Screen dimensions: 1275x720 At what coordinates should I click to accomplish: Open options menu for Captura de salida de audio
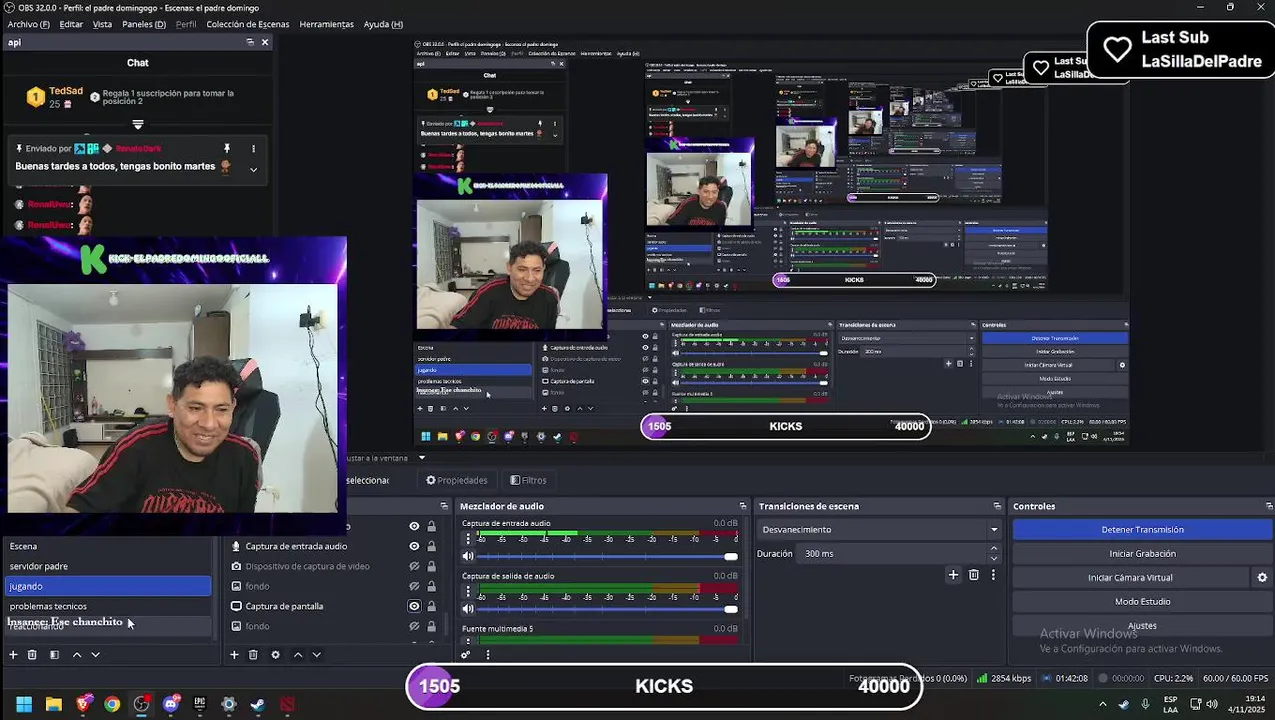coord(467,591)
